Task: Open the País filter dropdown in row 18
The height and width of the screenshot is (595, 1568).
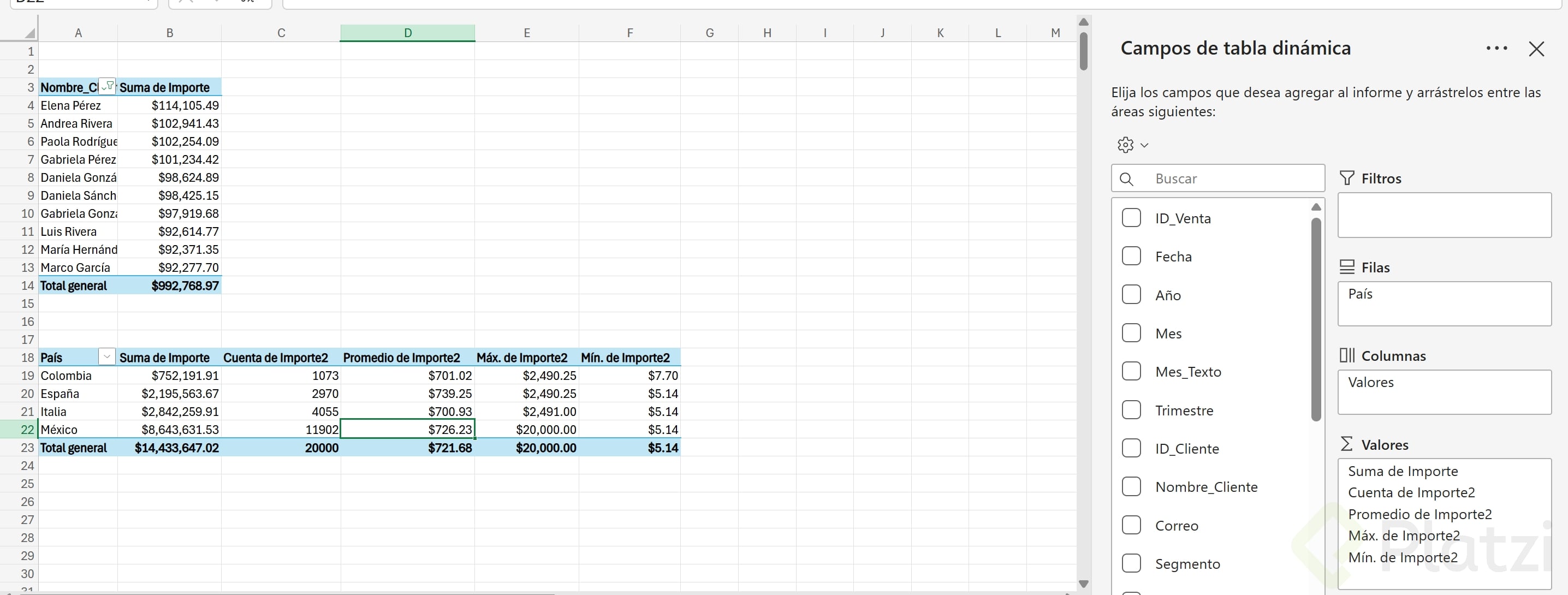Action: tap(106, 357)
